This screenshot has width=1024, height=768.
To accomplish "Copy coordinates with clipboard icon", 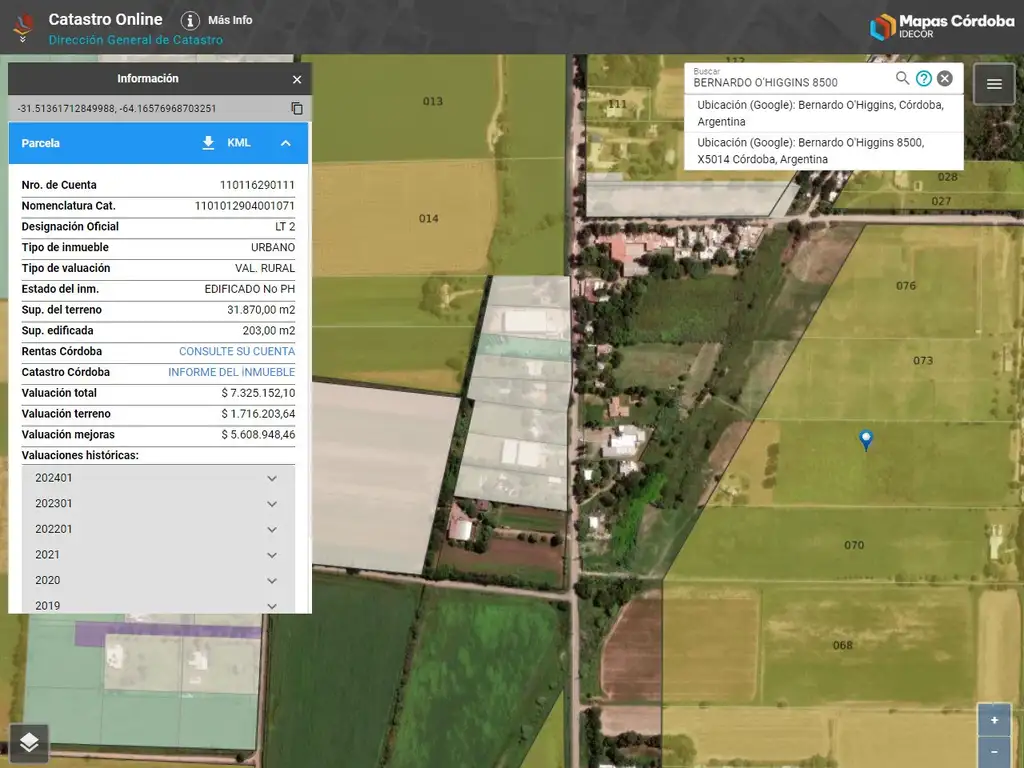I will pos(297,108).
